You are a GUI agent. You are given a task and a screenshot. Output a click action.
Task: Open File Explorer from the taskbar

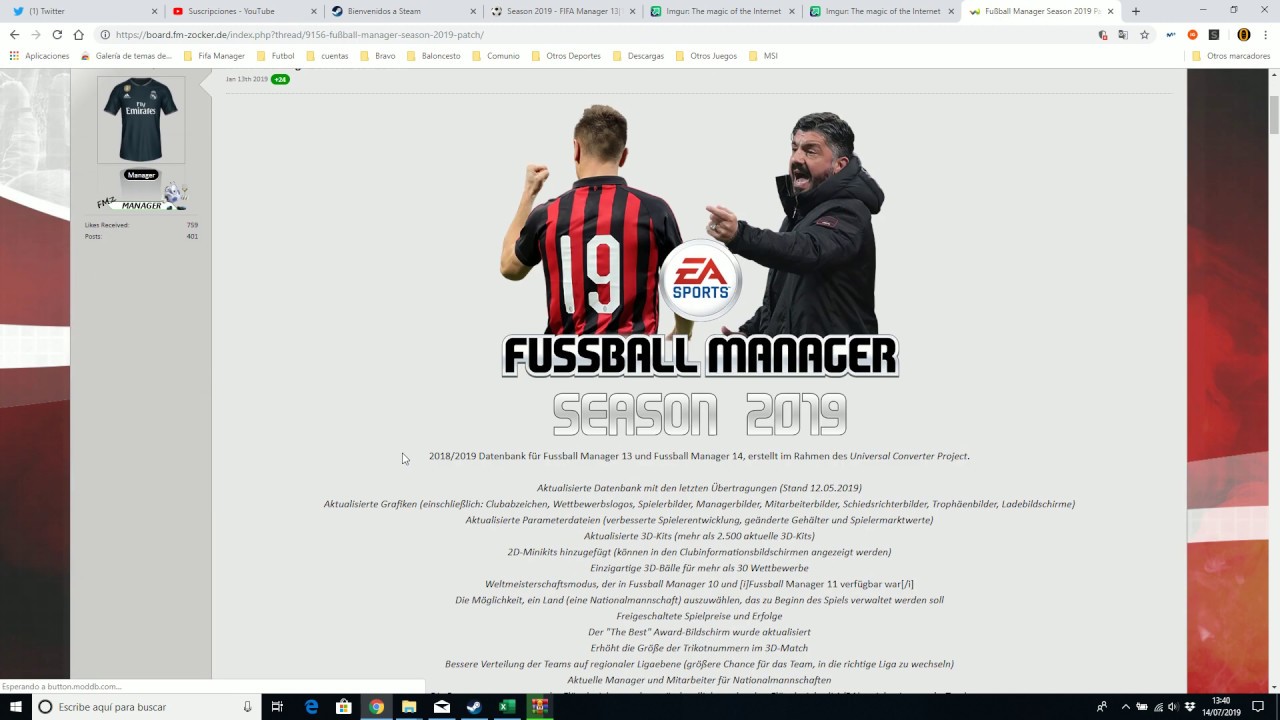point(409,707)
